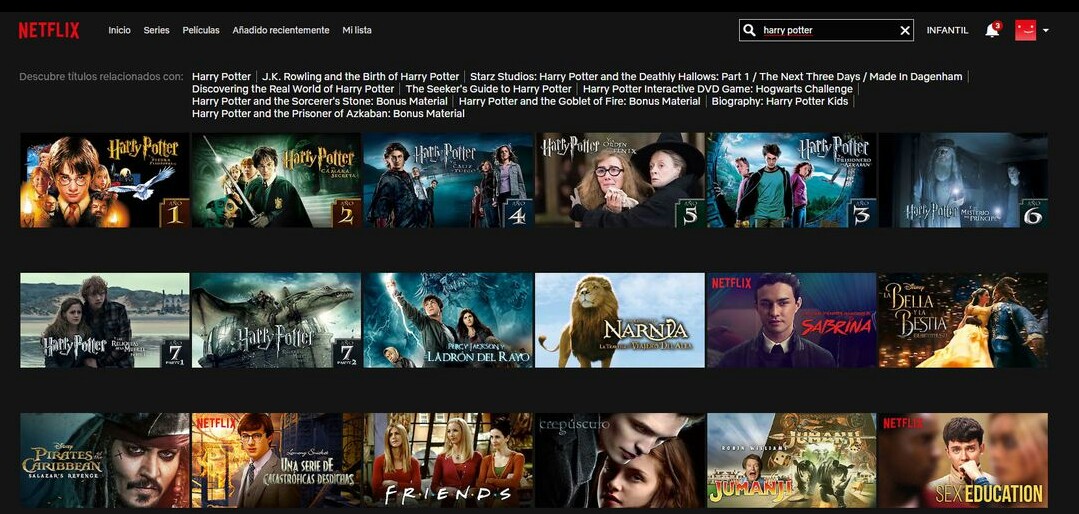Screen dimensions: 1079x514
Task: Open the notifications bell
Action: 992,30
